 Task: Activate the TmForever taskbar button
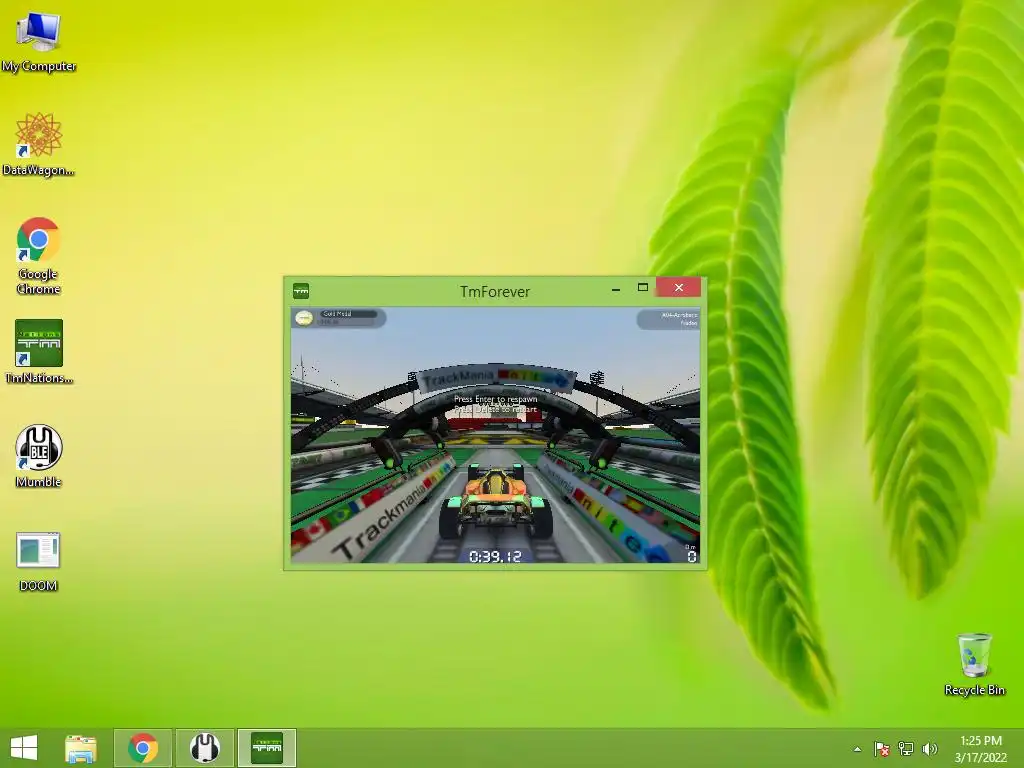[267, 748]
